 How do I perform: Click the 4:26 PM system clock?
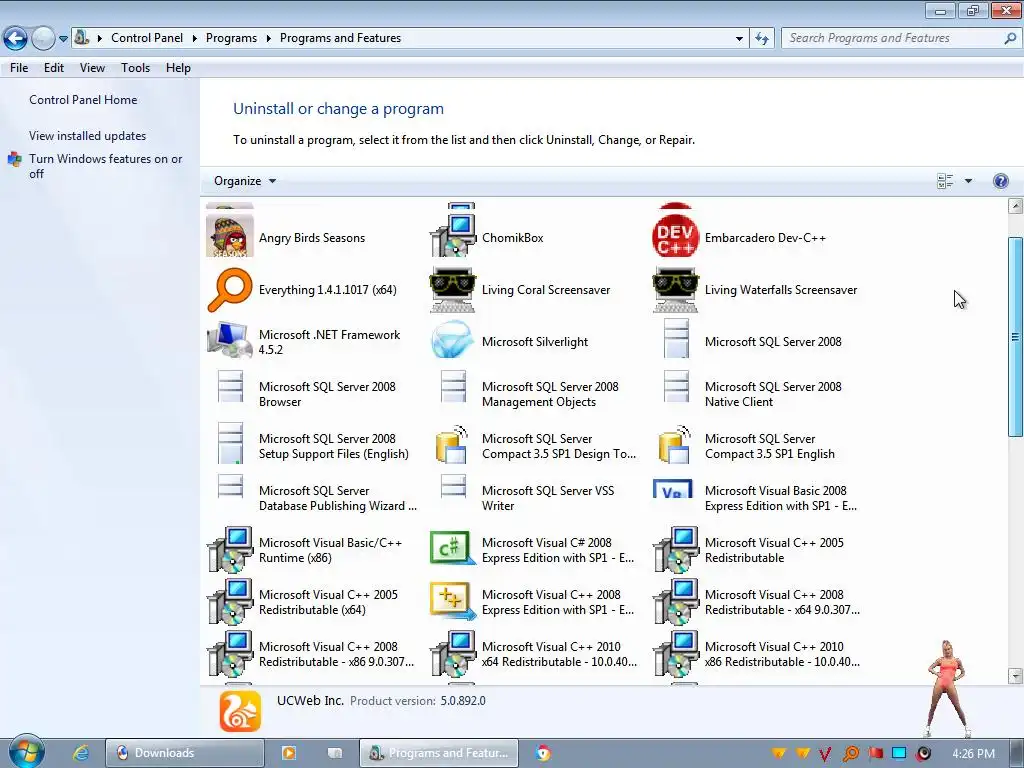(x=973, y=754)
